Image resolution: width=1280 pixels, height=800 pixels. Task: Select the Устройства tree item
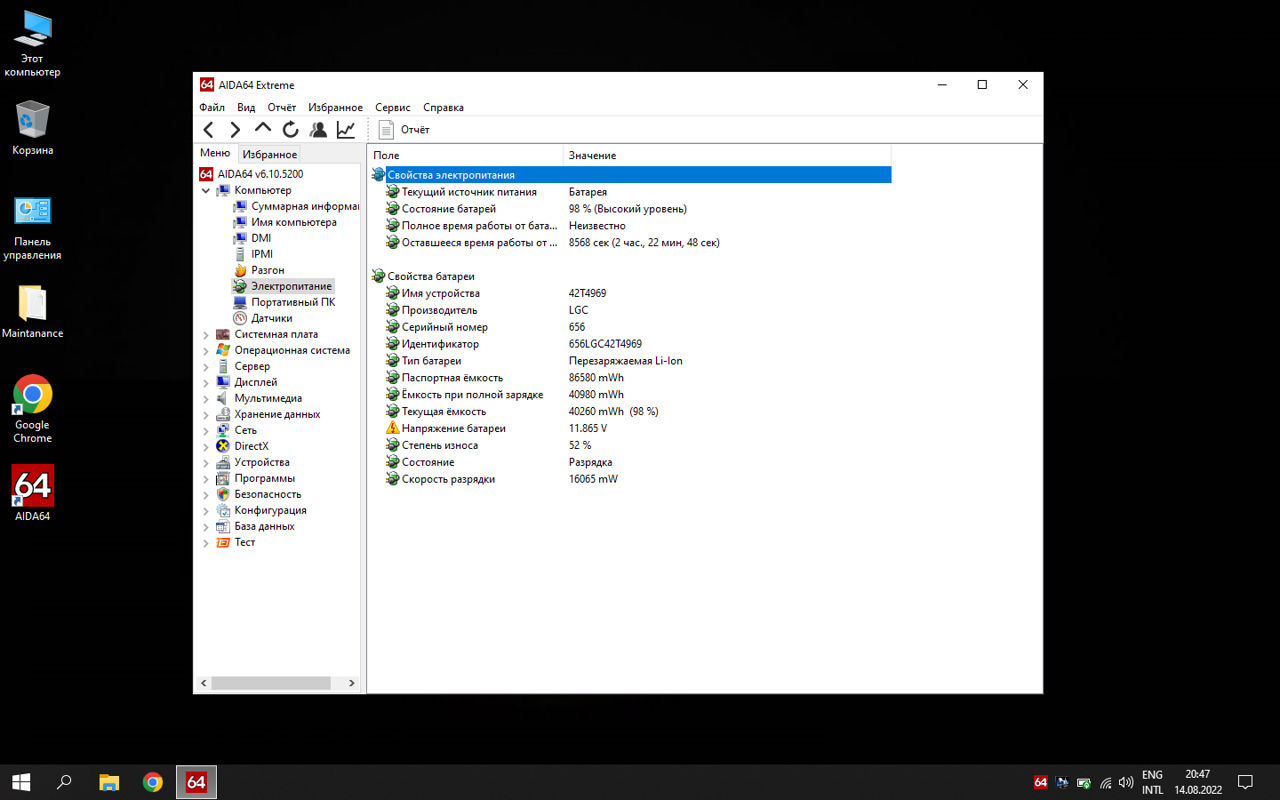[253, 462]
